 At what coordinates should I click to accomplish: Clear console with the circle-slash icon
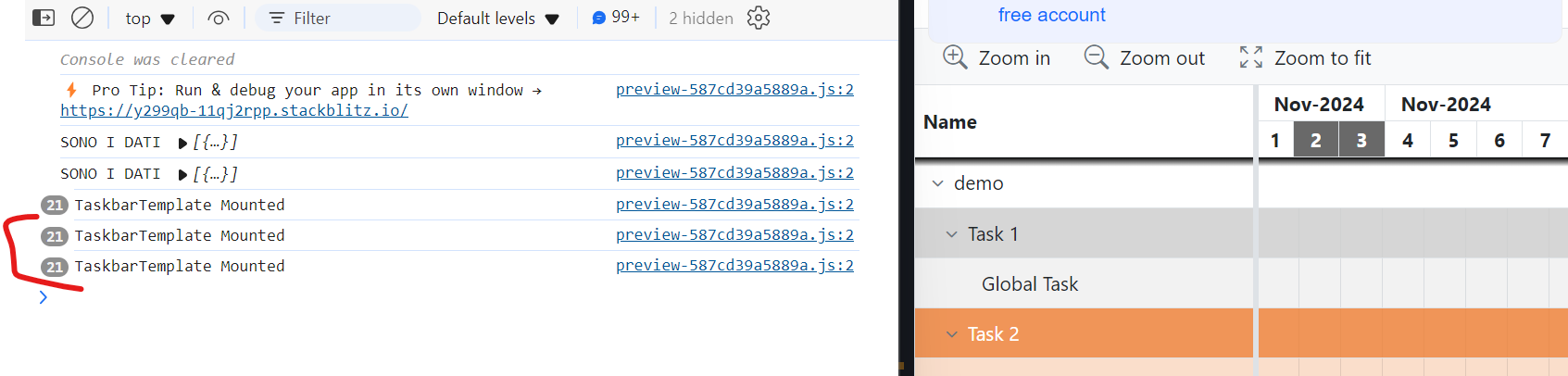pyautogui.click(x=82, y=18)
